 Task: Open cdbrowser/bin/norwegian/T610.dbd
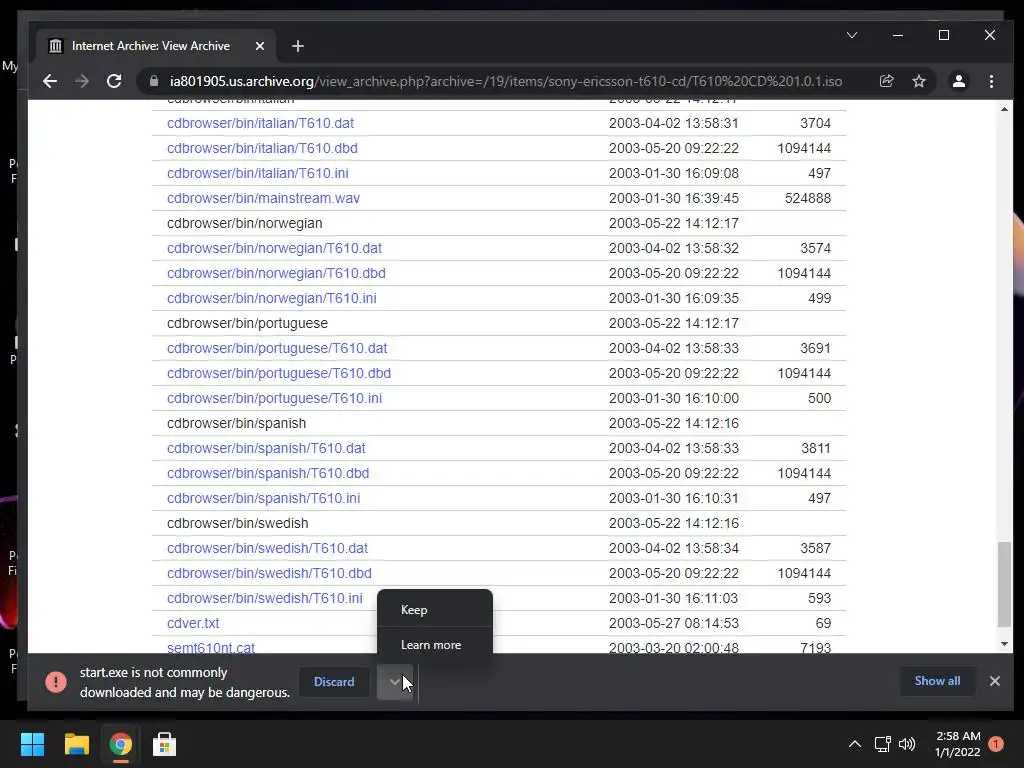(x=276, y=273)
